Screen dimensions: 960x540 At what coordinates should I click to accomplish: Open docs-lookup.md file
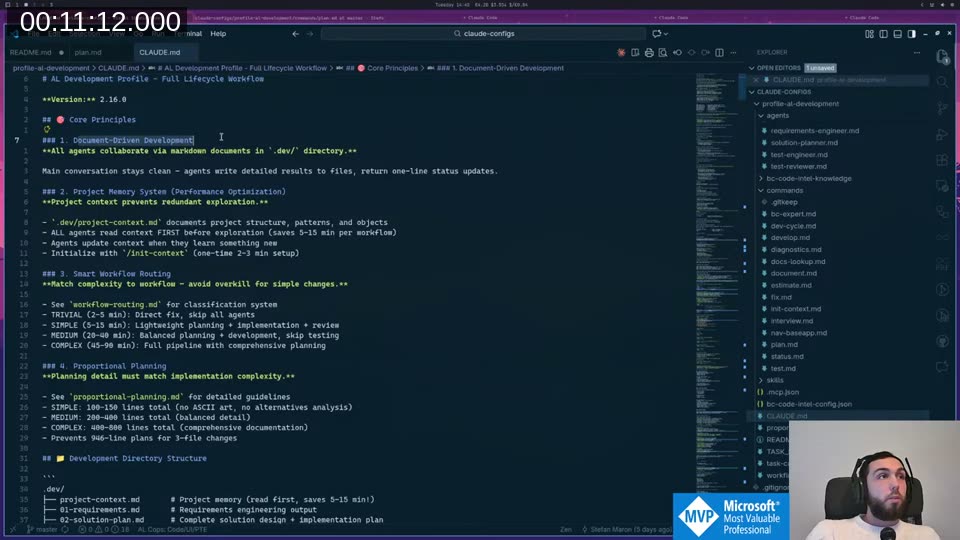pyautogui.click(x=798, y=261)
